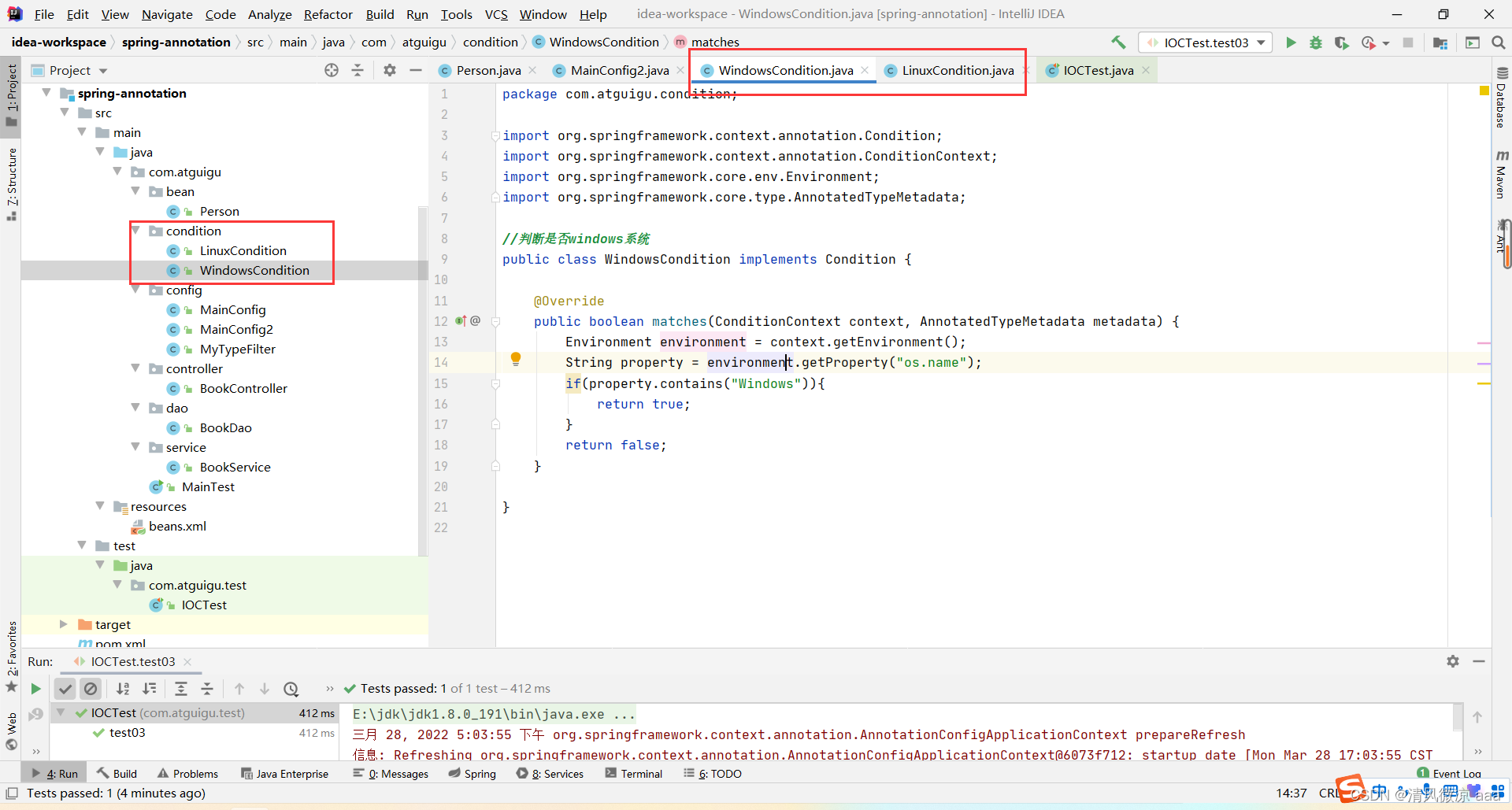The image size is (1512, 810).
Task: Fold the matches method on line 12
Action: (x=496, y=321)
